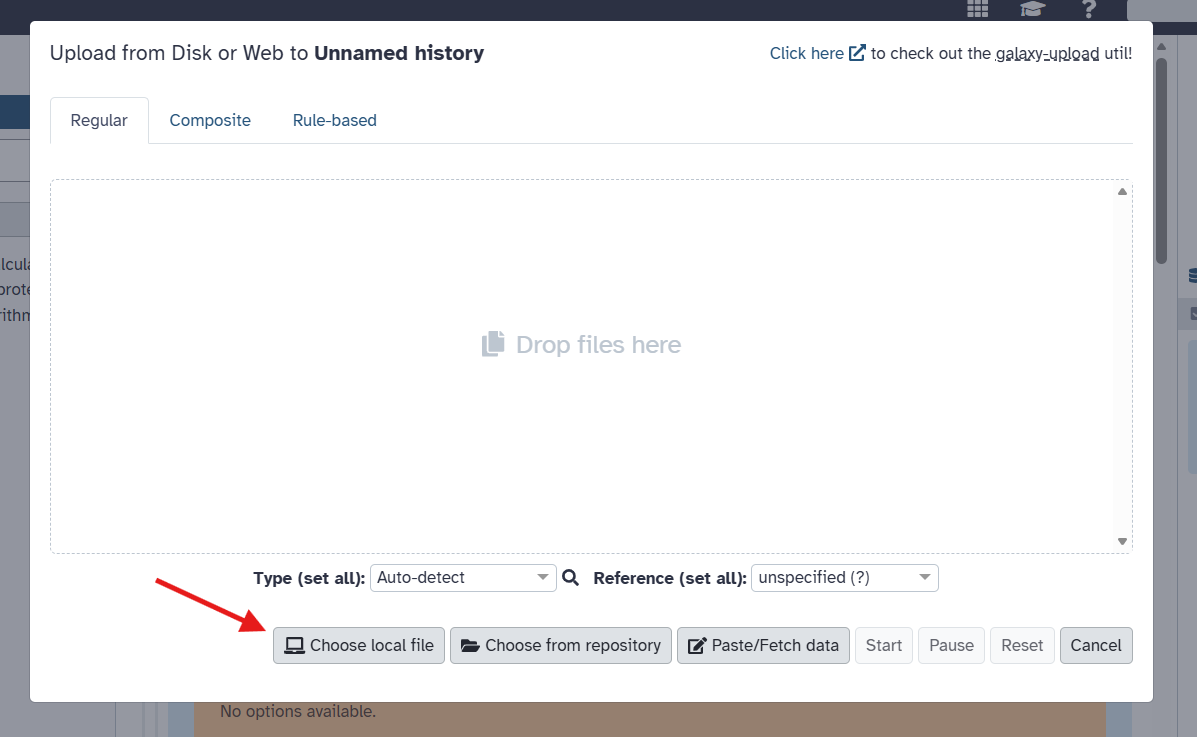The width and height of the screenshot is (1197, 737).
Task: Click the grid apps icon in top bar
Action: tap(977, 9)
